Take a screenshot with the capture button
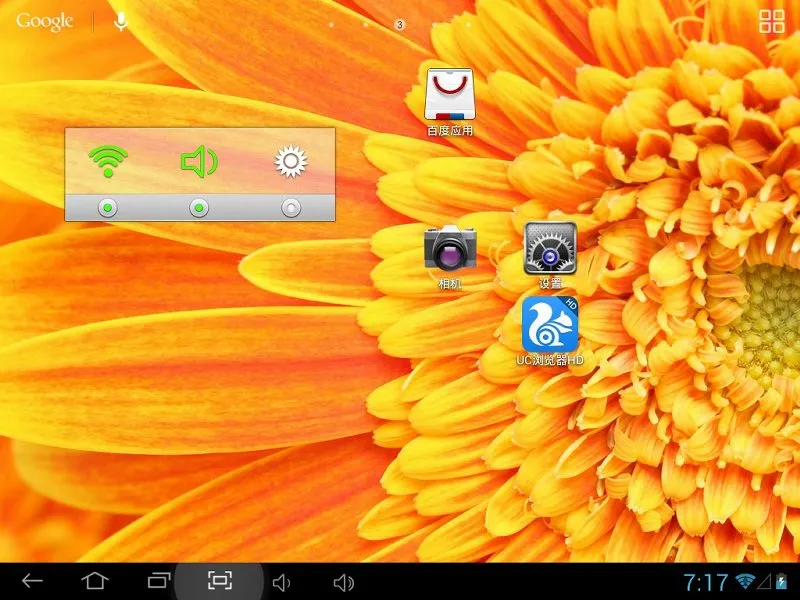Viewport: 800px width, 600px height. click(220, 581)
